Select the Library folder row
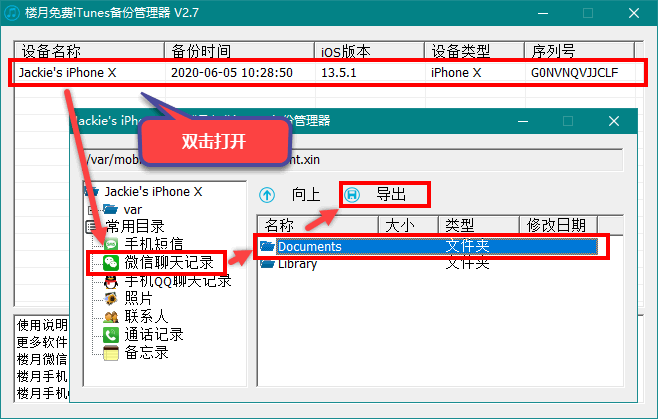Image resolution: width=658 pixels, height=419 pixels. pyautogui.click(x=428, y=264)
